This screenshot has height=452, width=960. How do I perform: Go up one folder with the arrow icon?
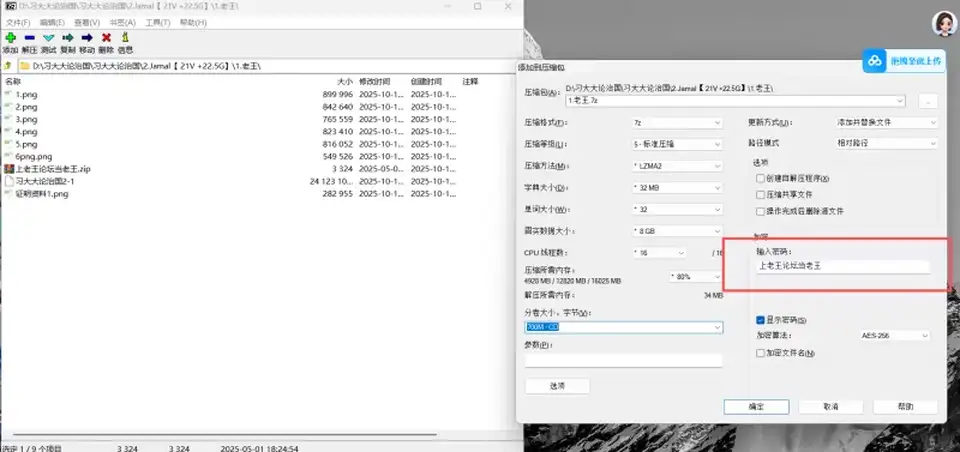pyautogui.click(x=7, y=66)
